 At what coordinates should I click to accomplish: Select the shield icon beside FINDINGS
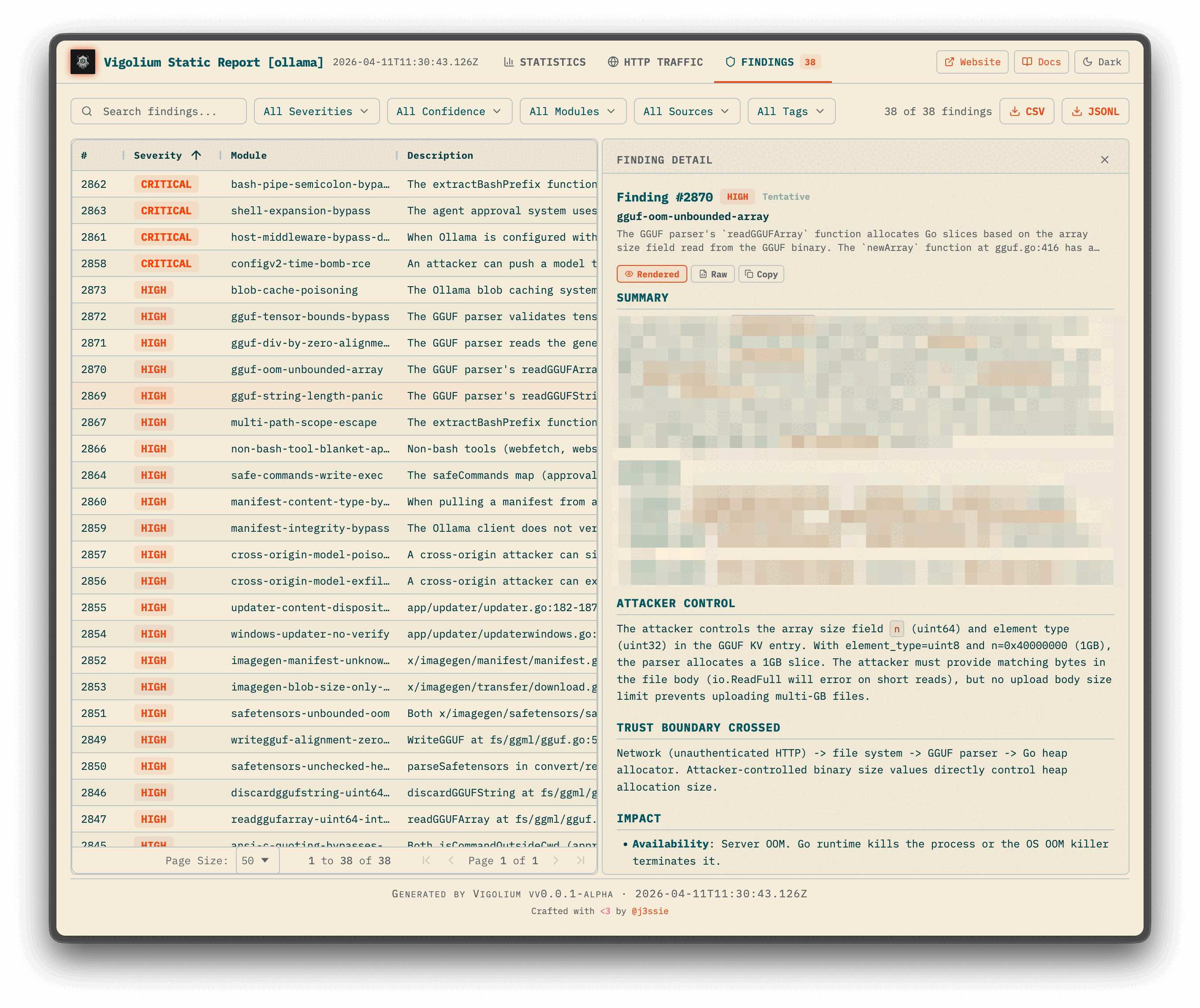coord(731,62)
